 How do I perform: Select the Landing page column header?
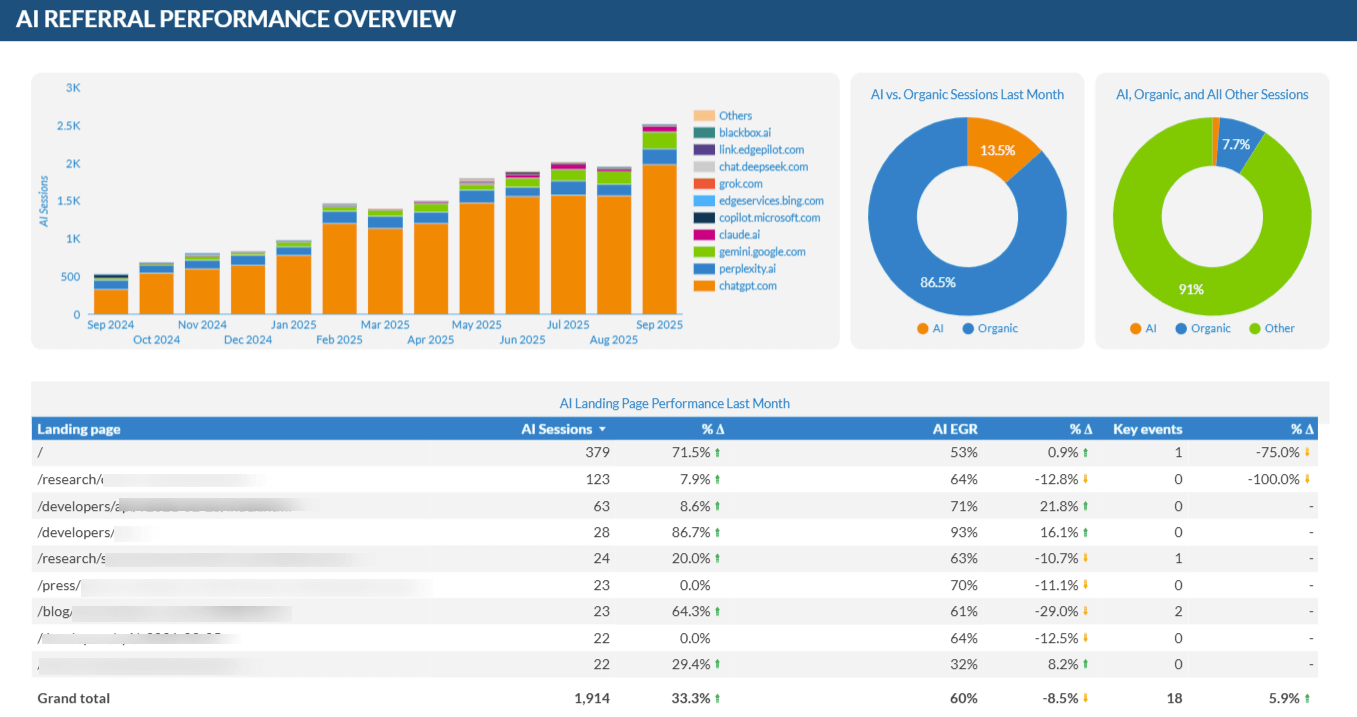pyautogui.click(x=78, y=429)
